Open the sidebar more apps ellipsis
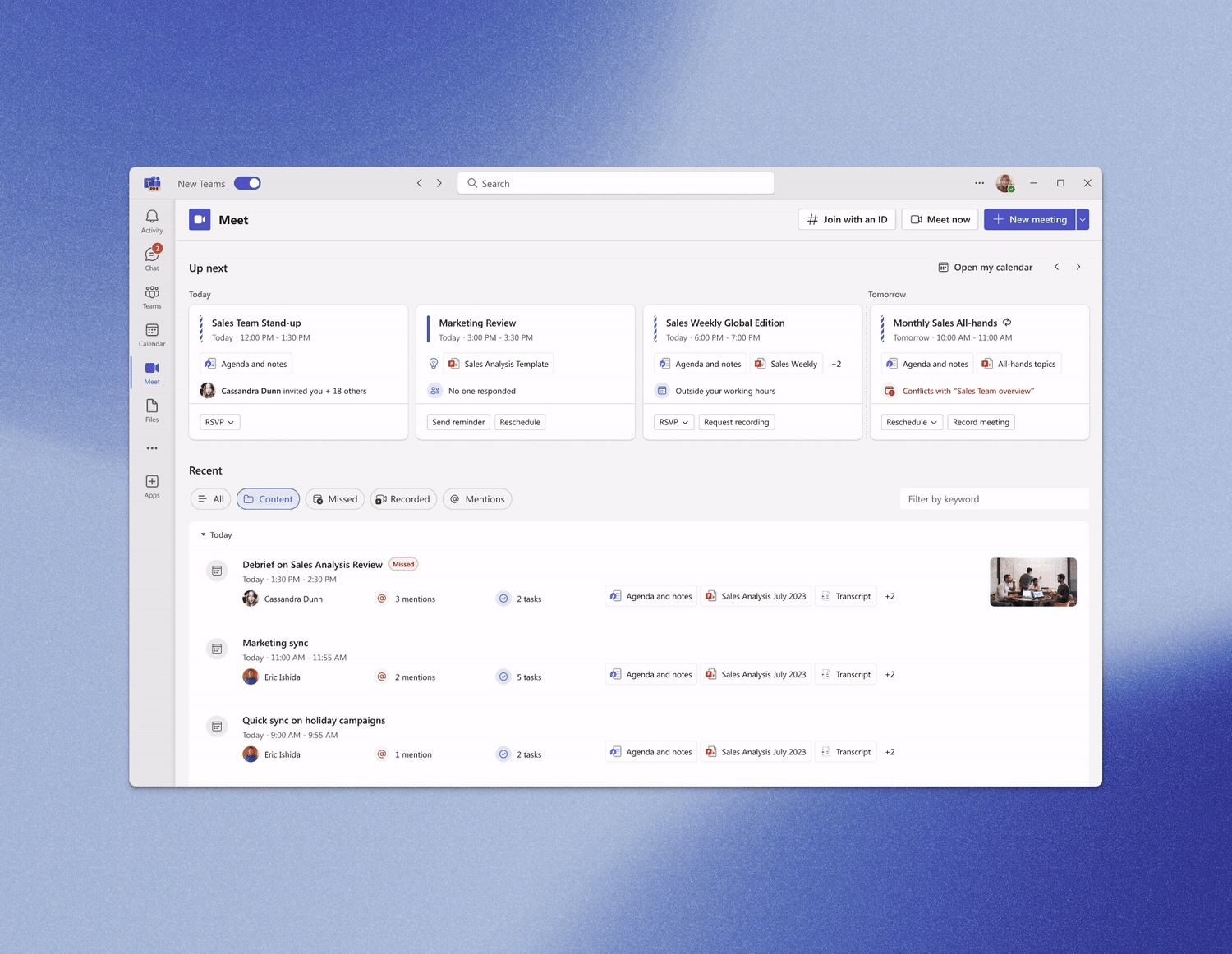Screen dimensions: 1232x954 click(152, 448)
